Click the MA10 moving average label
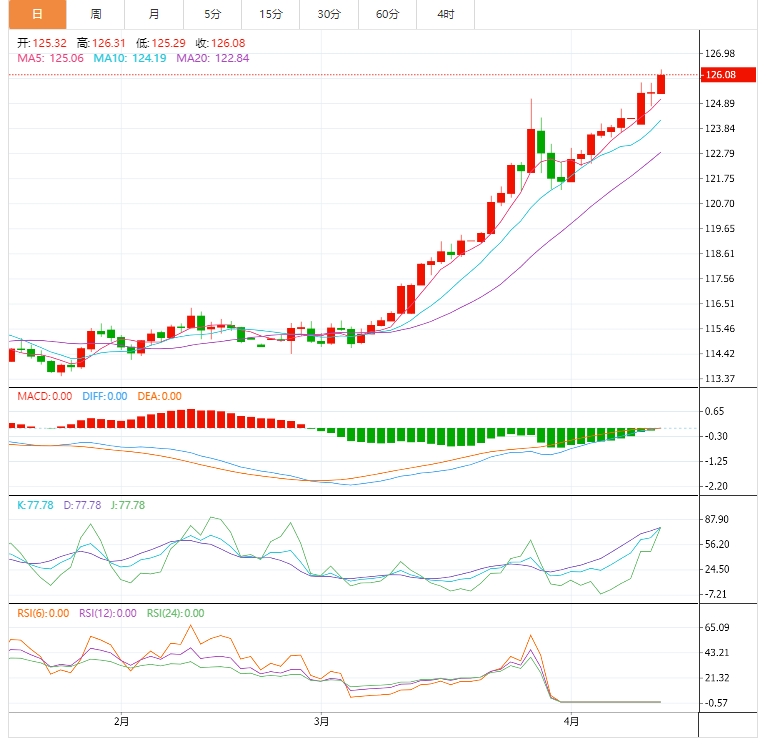 [x=130, y=59]
